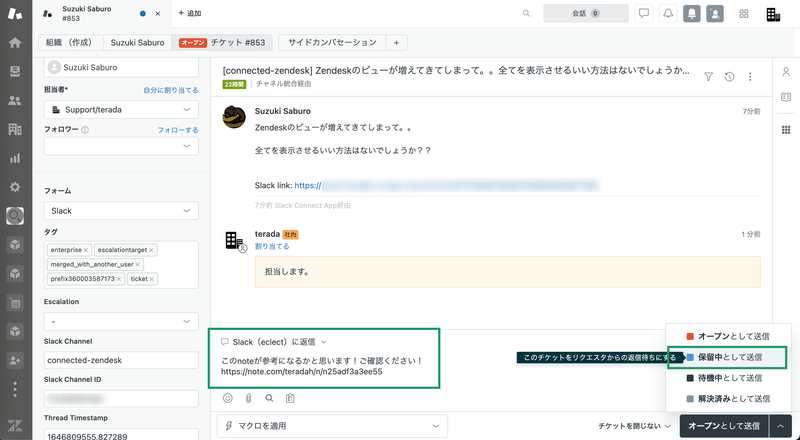This screenshot has height=440, width=800.
Task: Add a new tab with 追加
Action: 190,13
